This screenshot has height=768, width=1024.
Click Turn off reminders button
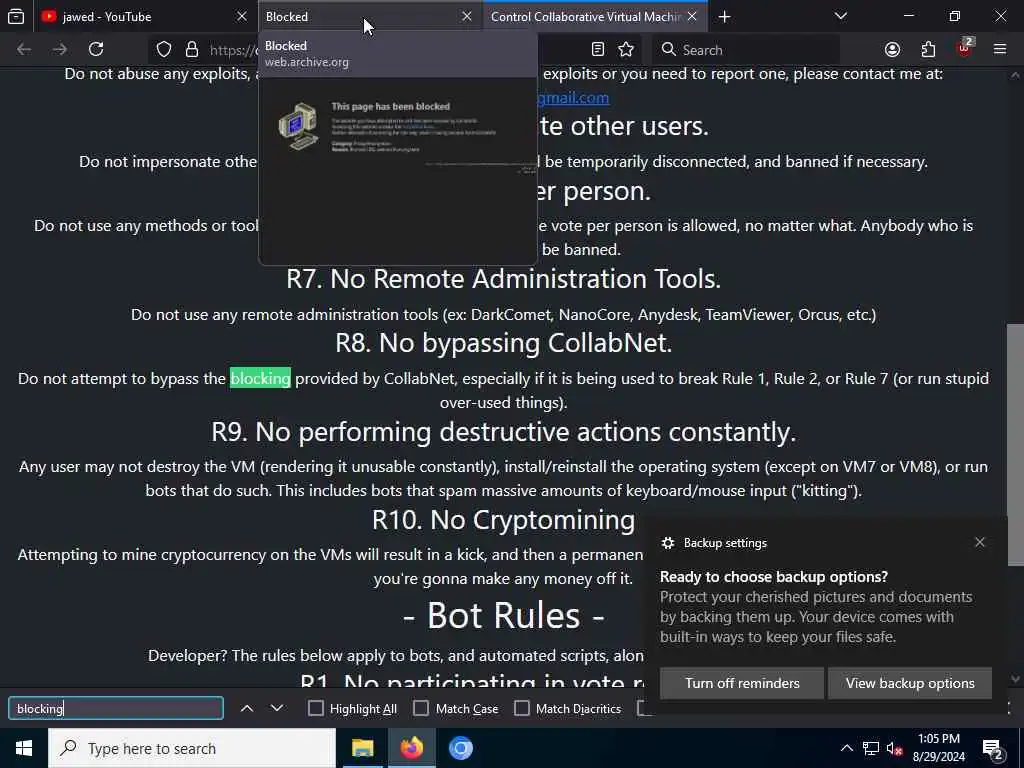pyautogui.click(x=742, y=683)
